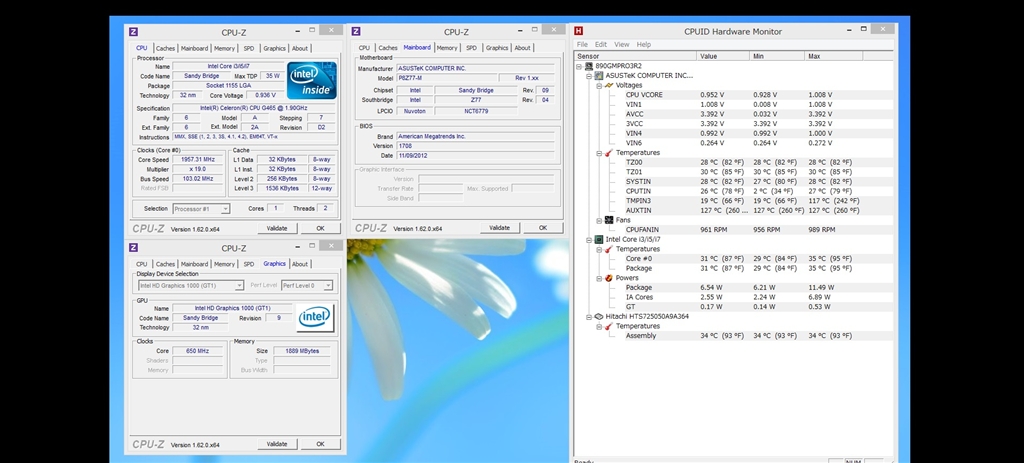The height and width of the screenshot is (463, 1024).
Task: Click the Min column header
Action: point(777,56)
